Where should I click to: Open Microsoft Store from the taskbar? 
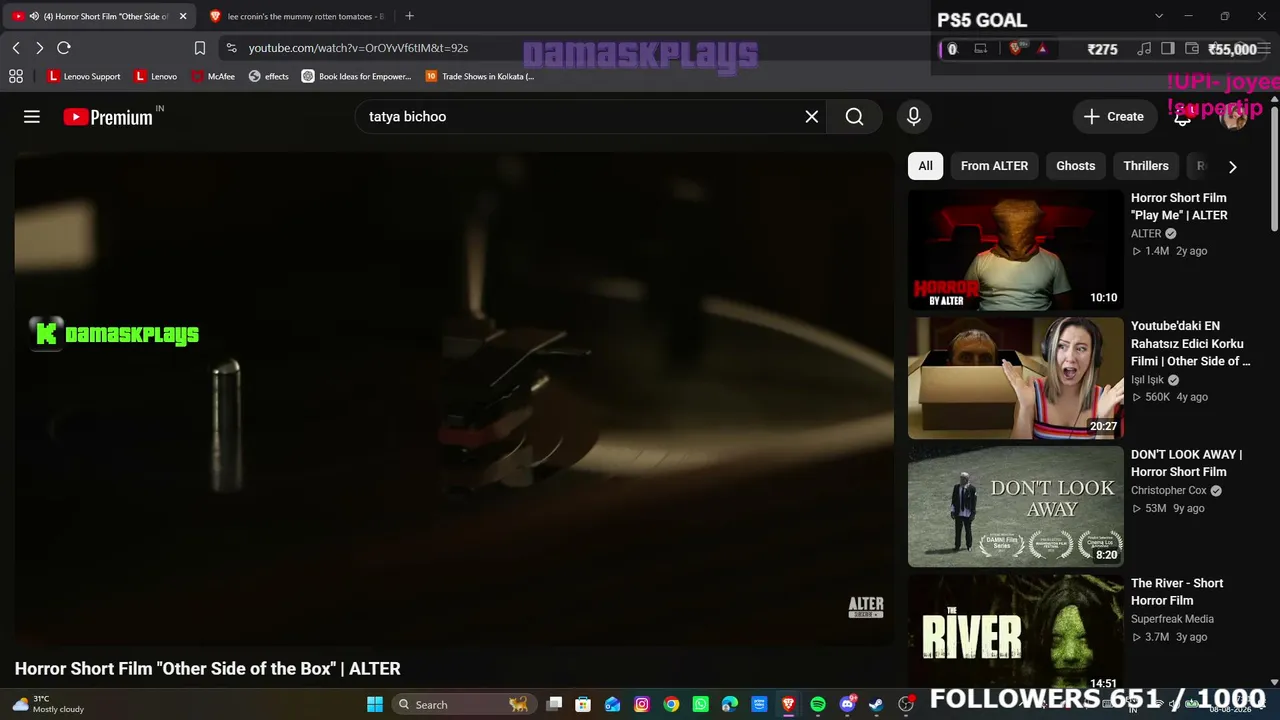pos(583,704)
